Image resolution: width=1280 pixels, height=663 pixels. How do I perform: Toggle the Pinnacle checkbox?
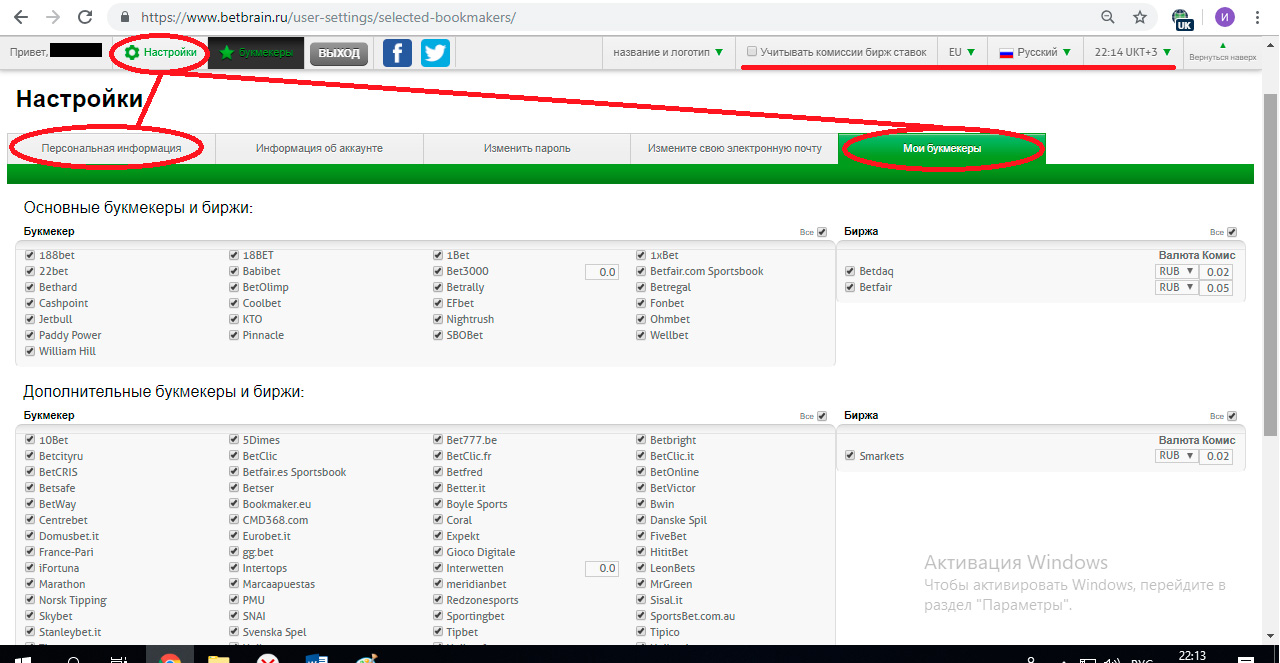[x=234, y=335]
